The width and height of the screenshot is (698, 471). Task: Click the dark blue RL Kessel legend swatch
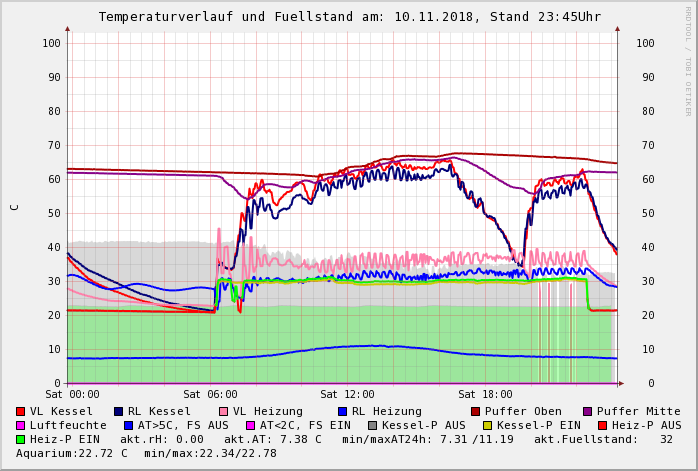(x=119, y=411)
